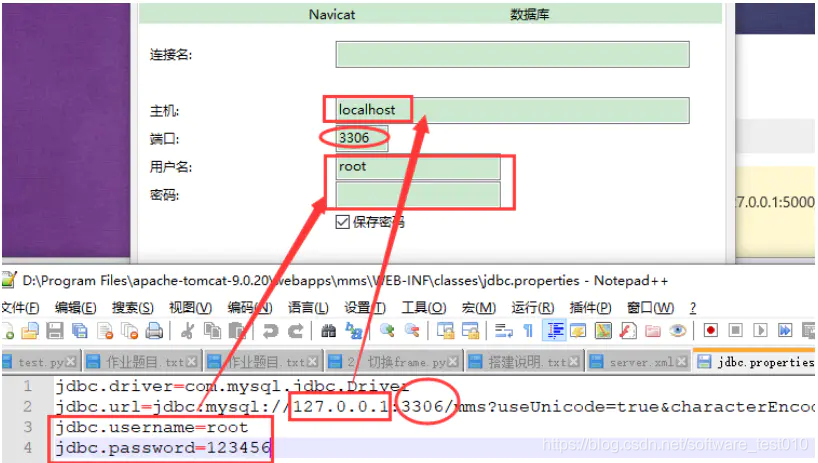Open the 语言(L) menu
The image size is (818, 463).
coord(308,308)
